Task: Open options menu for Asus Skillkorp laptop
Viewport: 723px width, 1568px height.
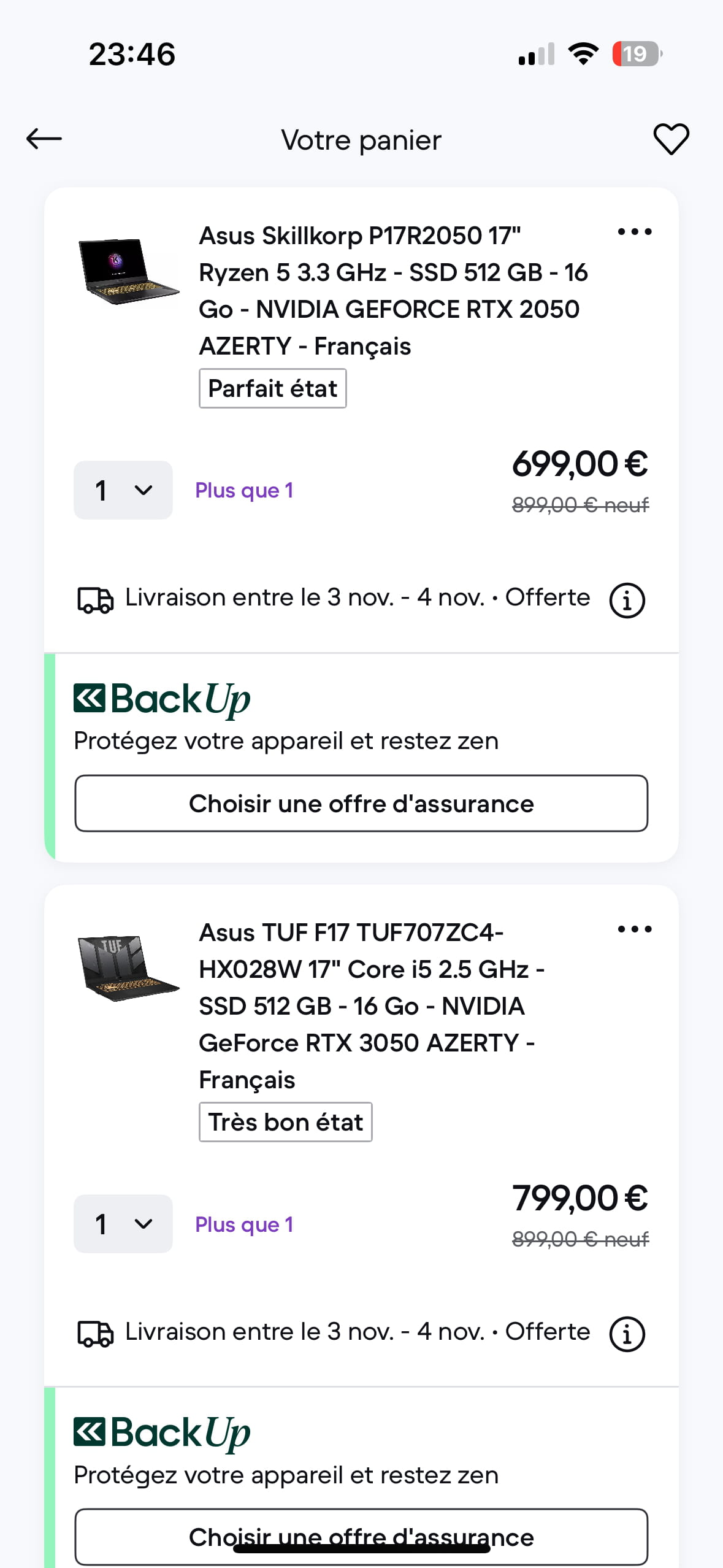Action: click(x=635, y=232)
